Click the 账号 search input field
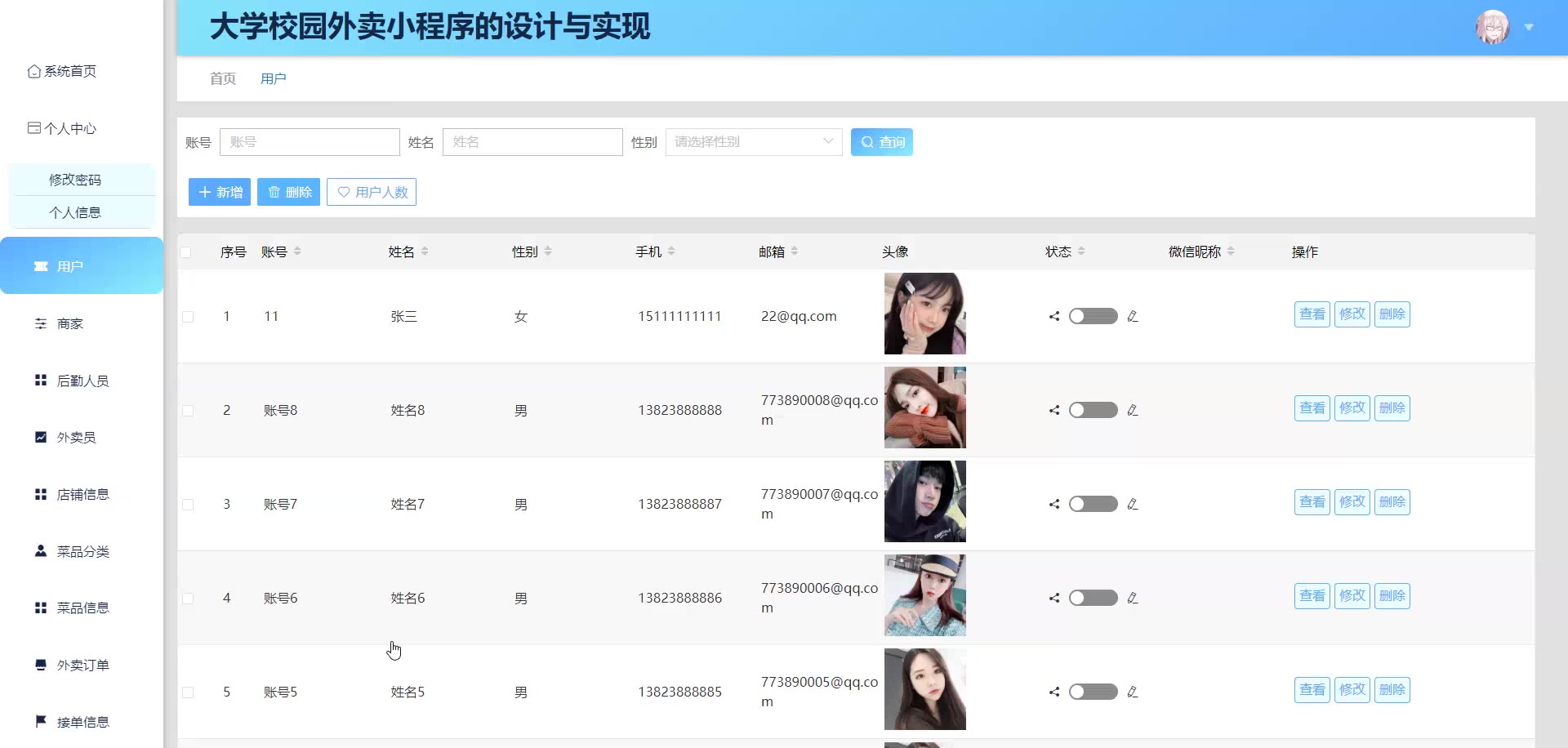The width and height of the screenshot is (1568, 748). click(309, 142)
